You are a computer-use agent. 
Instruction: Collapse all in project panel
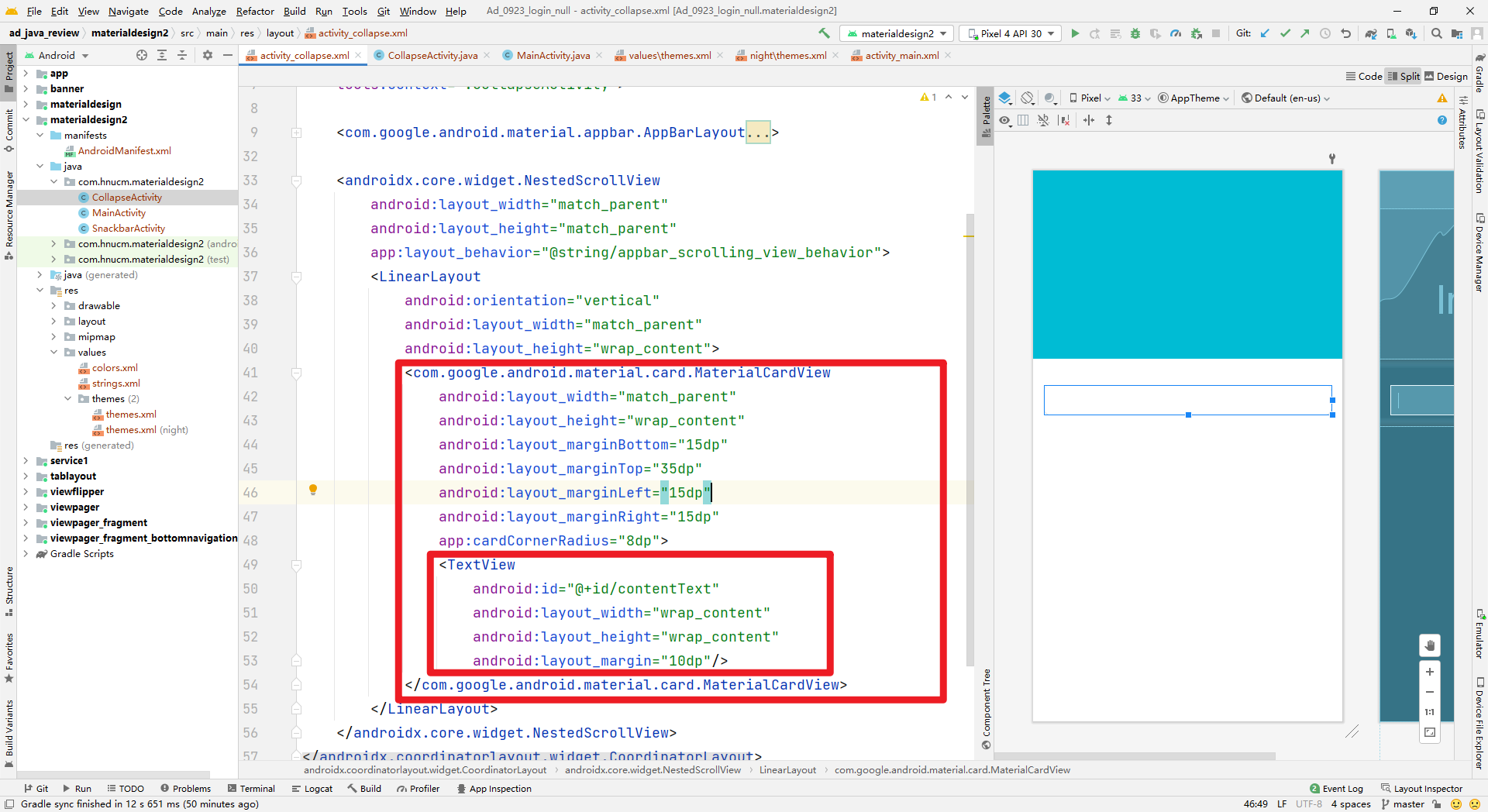pos(181,55)
